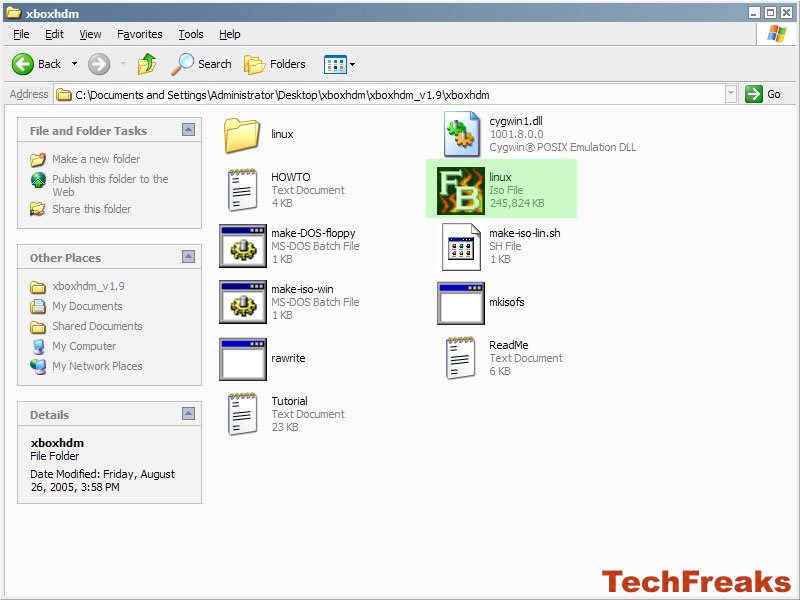Open the View menu
800x600 pixels.
click(90, 34)
